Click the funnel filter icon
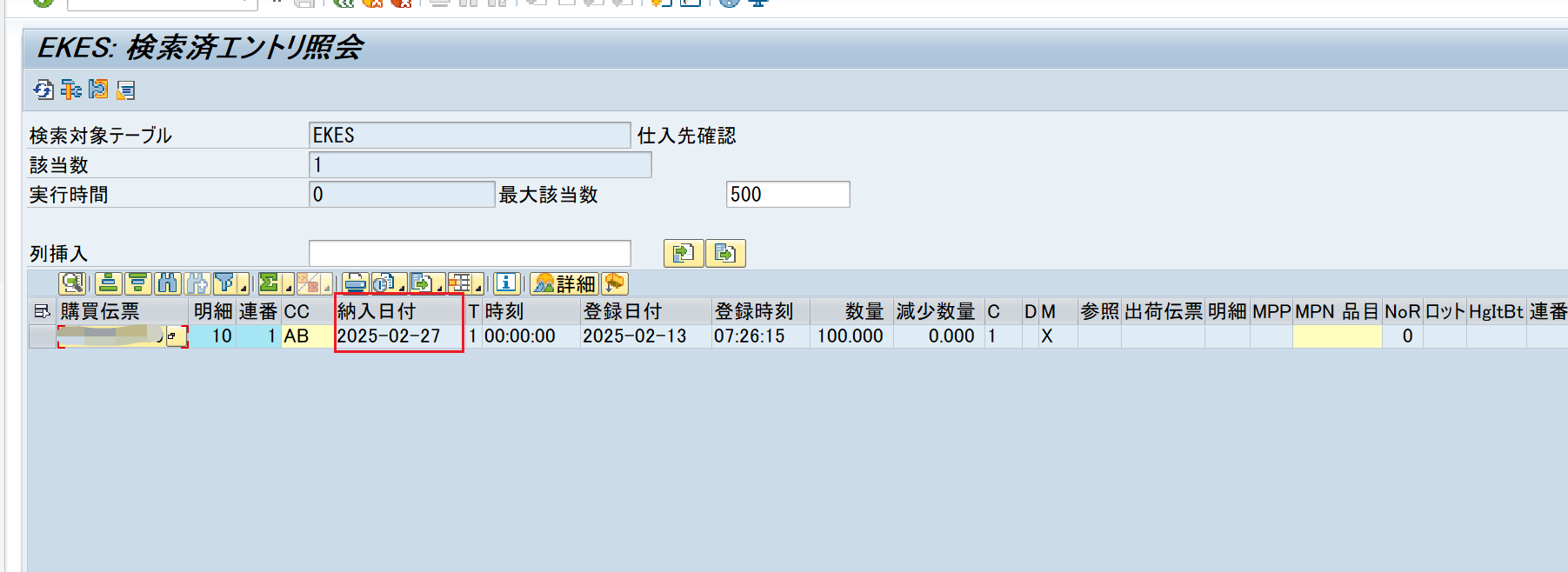The image size is (1568, 572). point(225,283)
